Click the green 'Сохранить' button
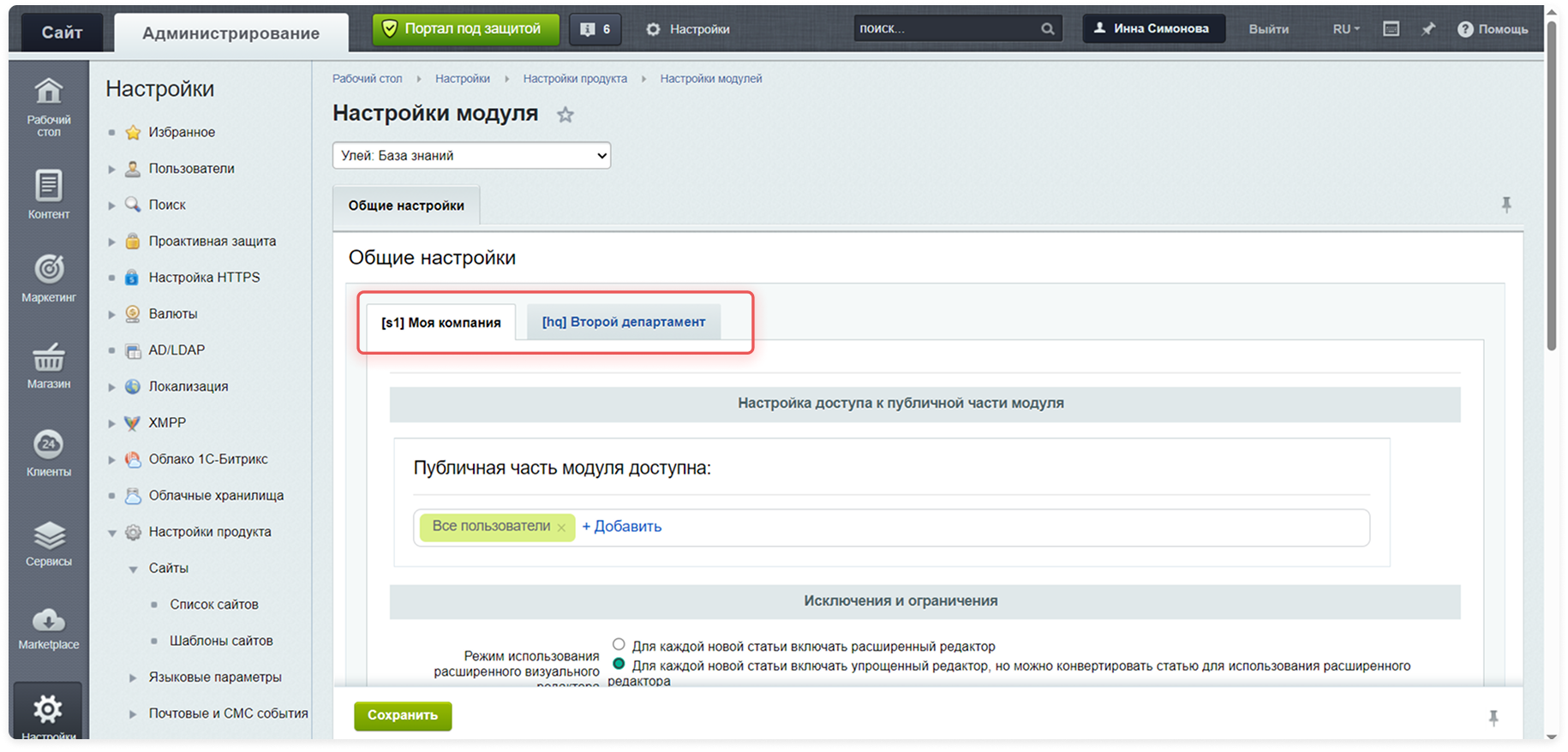 point(403,715)
